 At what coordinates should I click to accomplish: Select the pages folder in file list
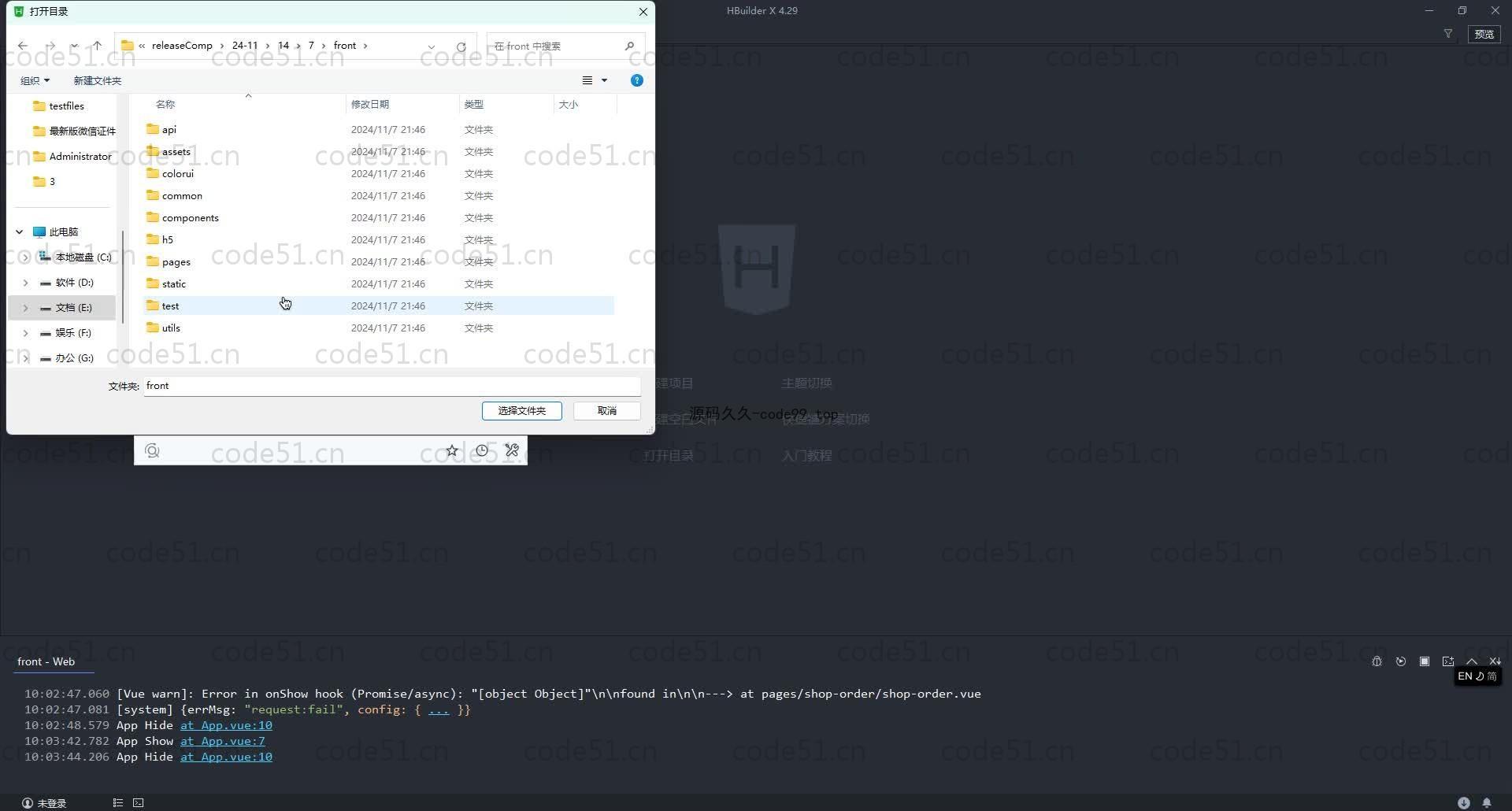(176, 261)
